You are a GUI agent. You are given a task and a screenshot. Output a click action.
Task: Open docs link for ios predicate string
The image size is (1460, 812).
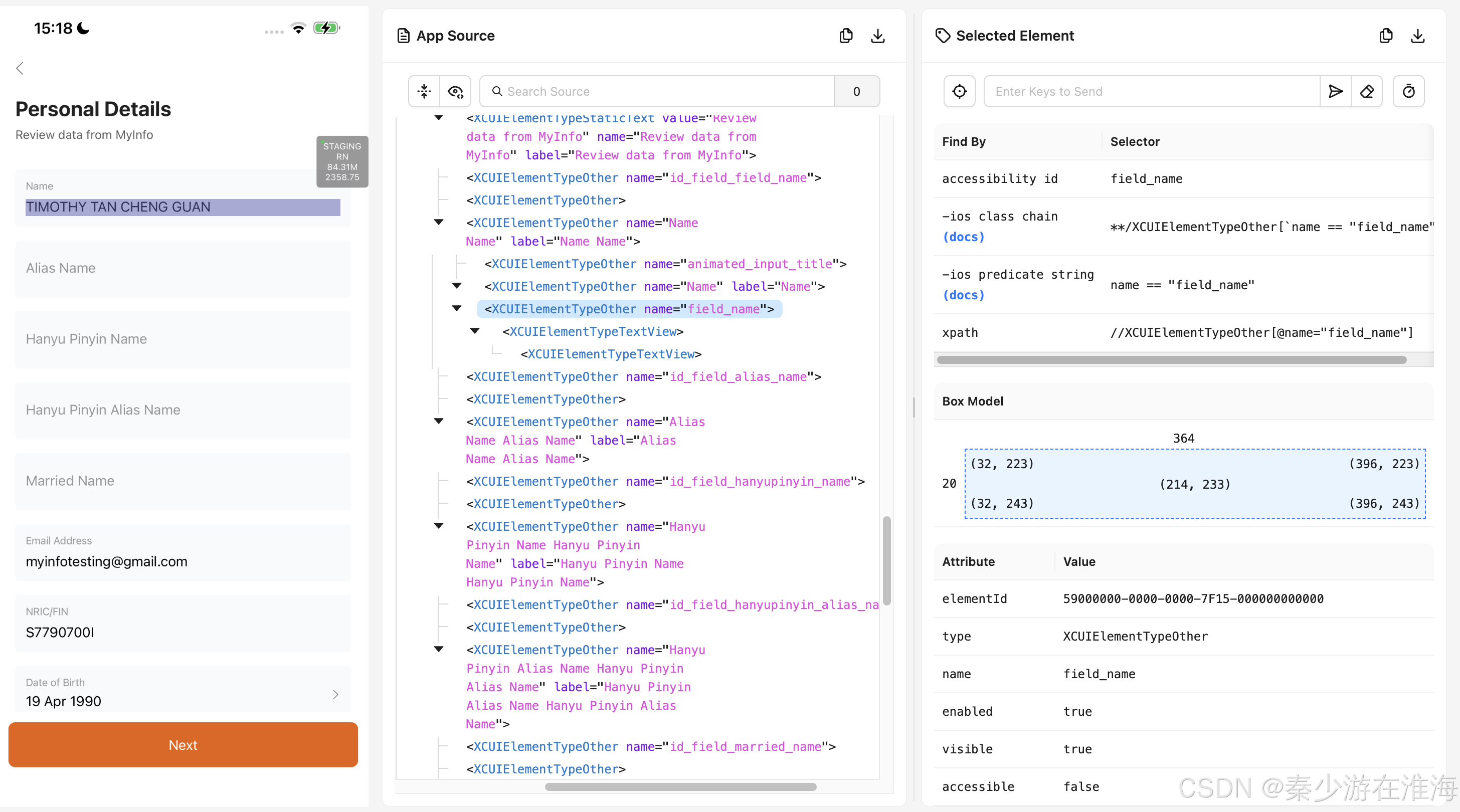coord(964,295)
